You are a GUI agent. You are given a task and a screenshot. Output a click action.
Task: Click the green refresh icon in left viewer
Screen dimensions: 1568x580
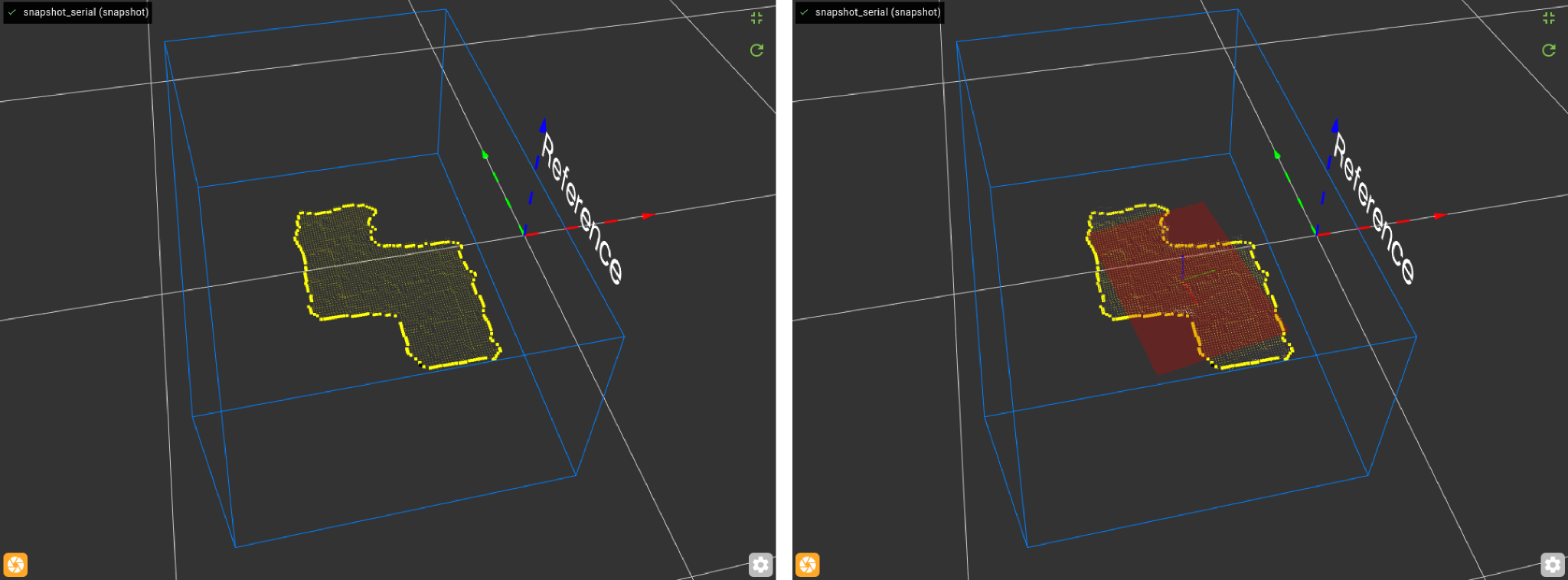tap(756, 51)
